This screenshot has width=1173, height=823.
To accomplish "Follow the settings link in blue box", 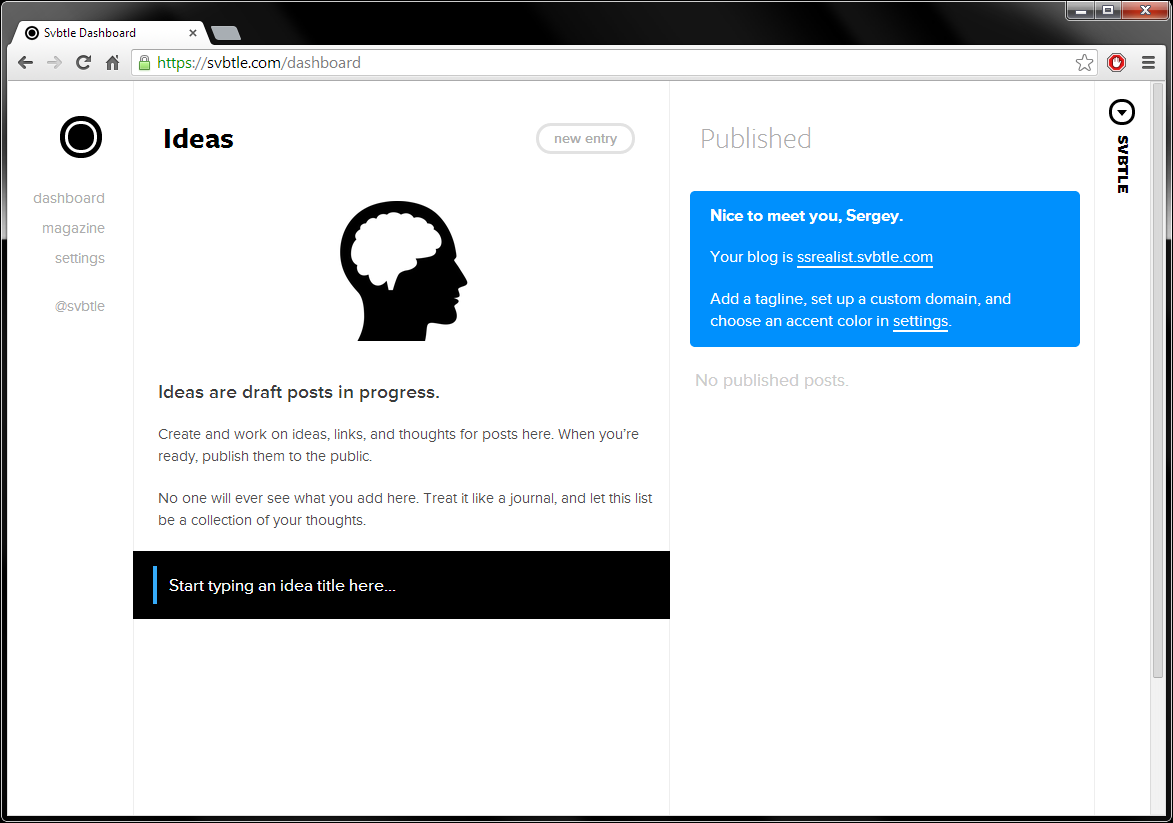I will (920, 321).
